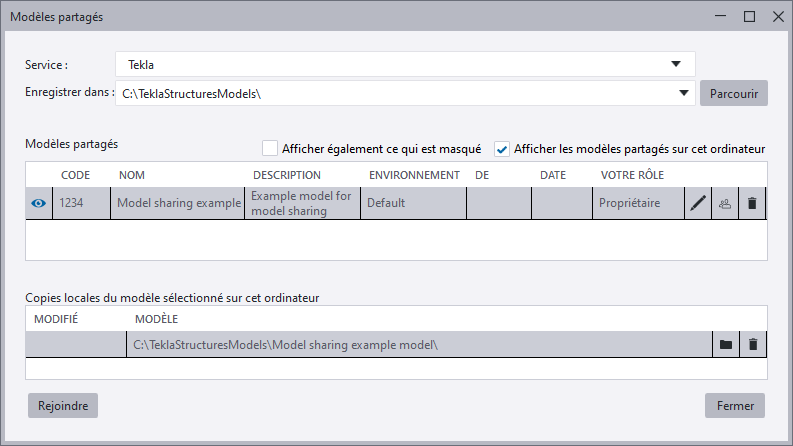Click the pencil edit icon for the shared model

698,203
